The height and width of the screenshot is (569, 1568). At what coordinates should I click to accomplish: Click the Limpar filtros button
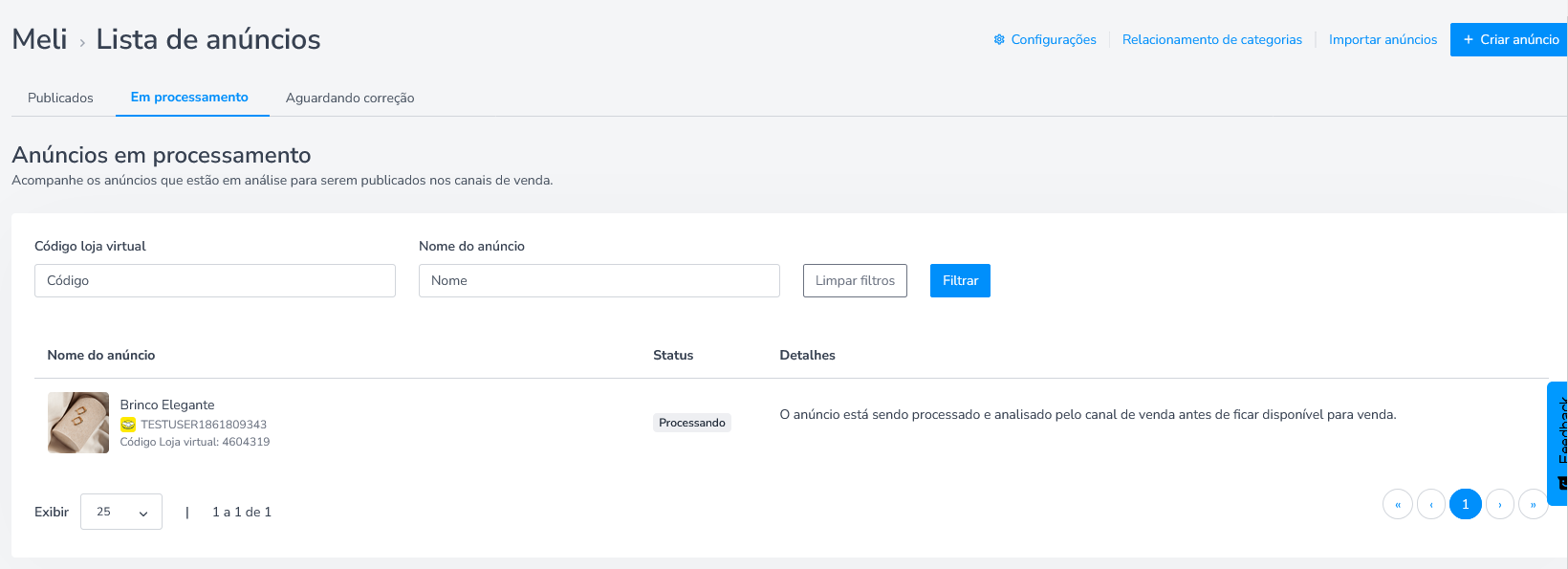coord(855,280)
